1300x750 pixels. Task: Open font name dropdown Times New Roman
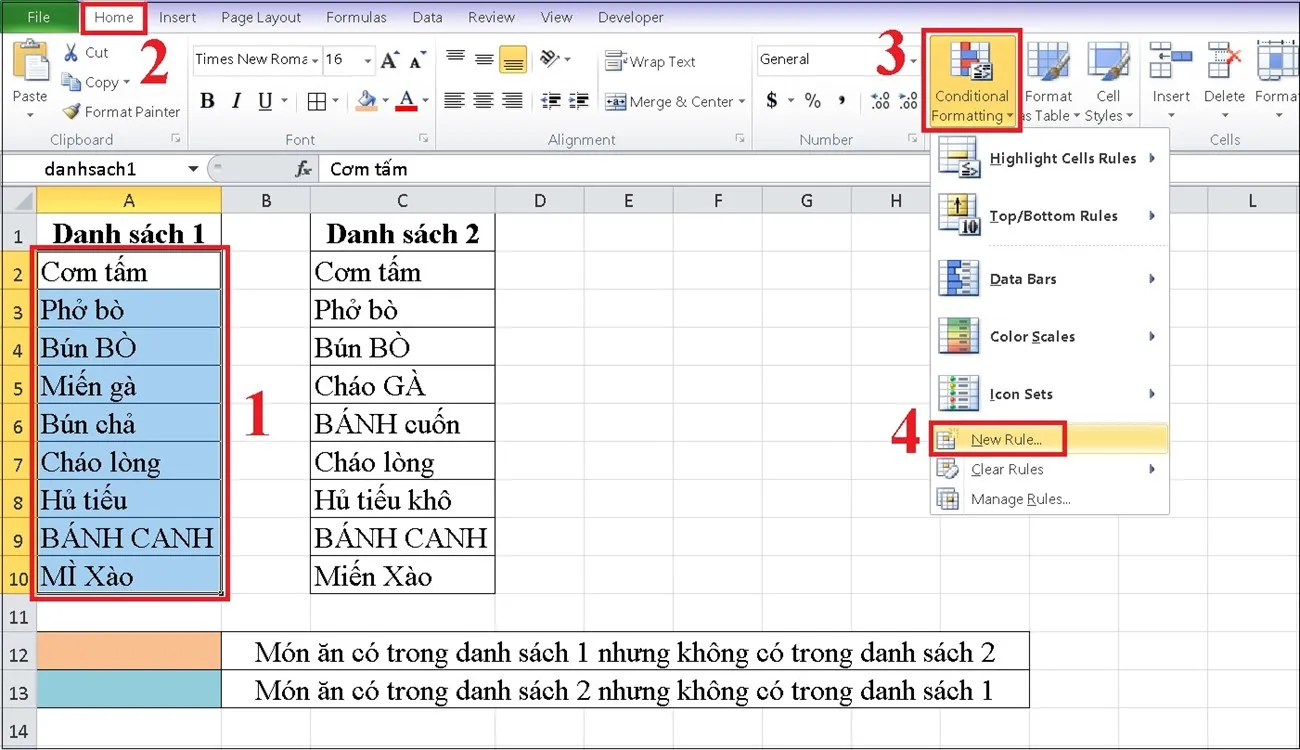click(x=315, y=60)
